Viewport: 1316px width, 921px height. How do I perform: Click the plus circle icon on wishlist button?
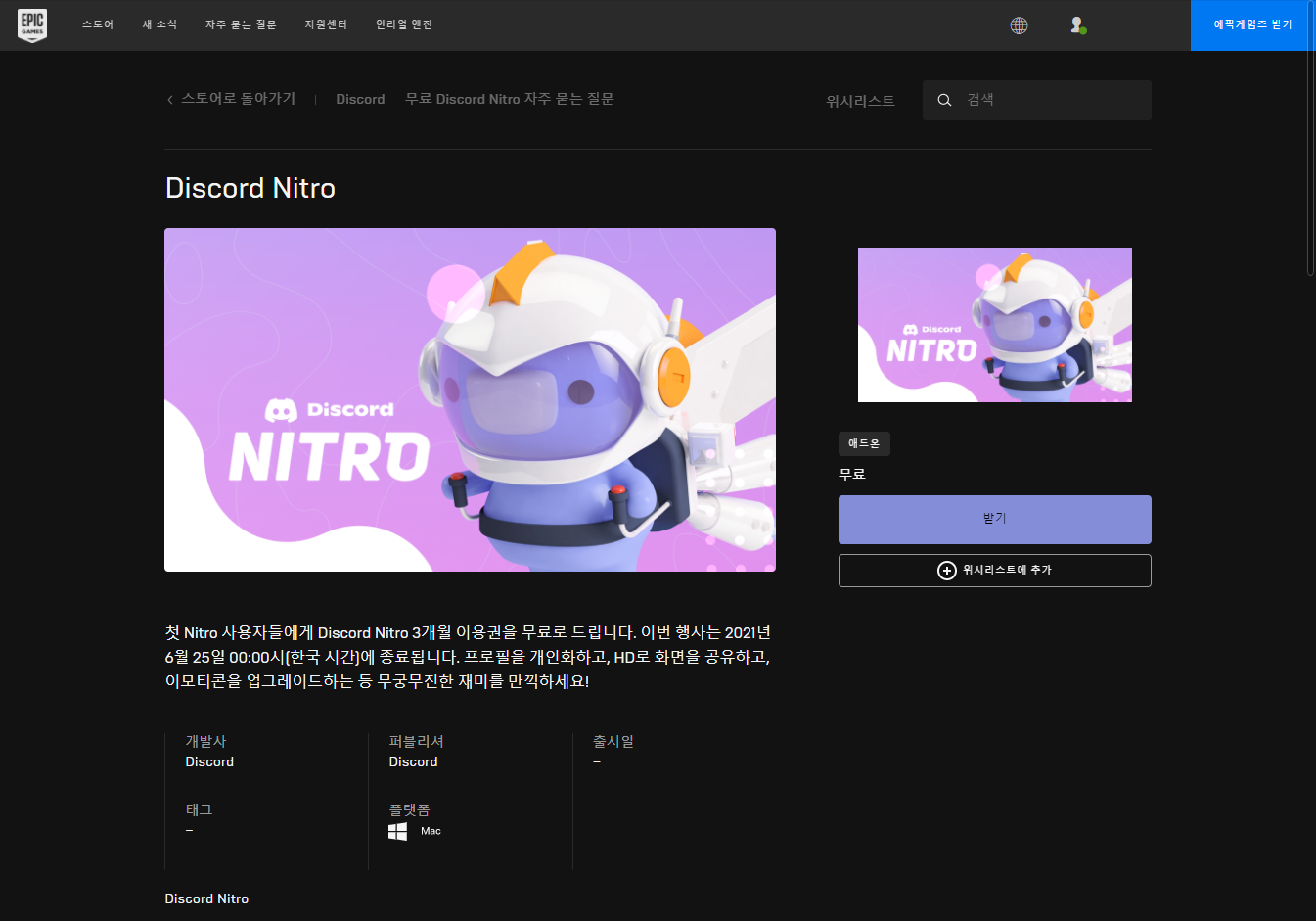point(946,570)
